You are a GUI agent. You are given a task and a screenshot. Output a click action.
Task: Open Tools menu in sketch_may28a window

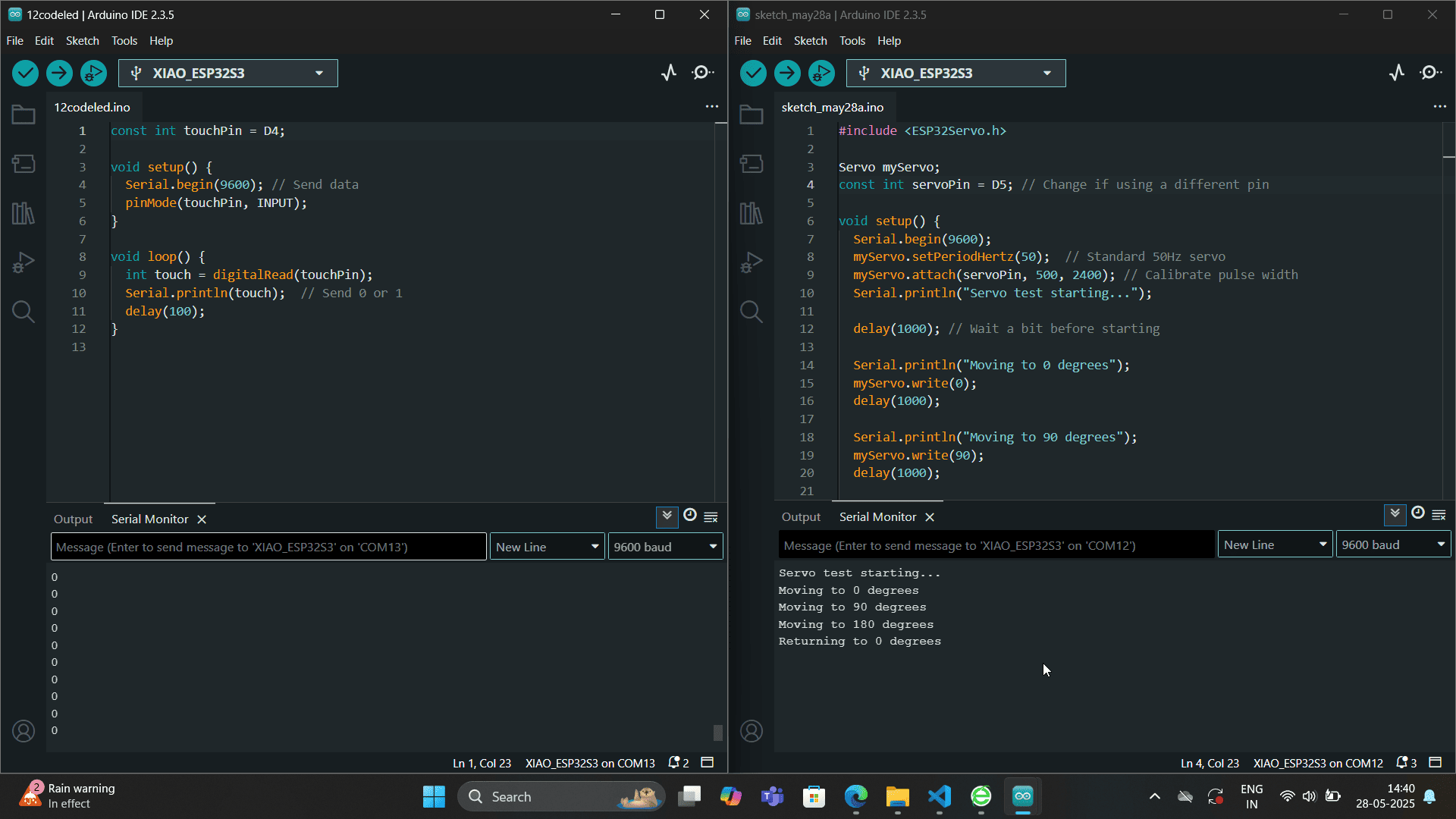pyautogui.click(x=852, y=41)
